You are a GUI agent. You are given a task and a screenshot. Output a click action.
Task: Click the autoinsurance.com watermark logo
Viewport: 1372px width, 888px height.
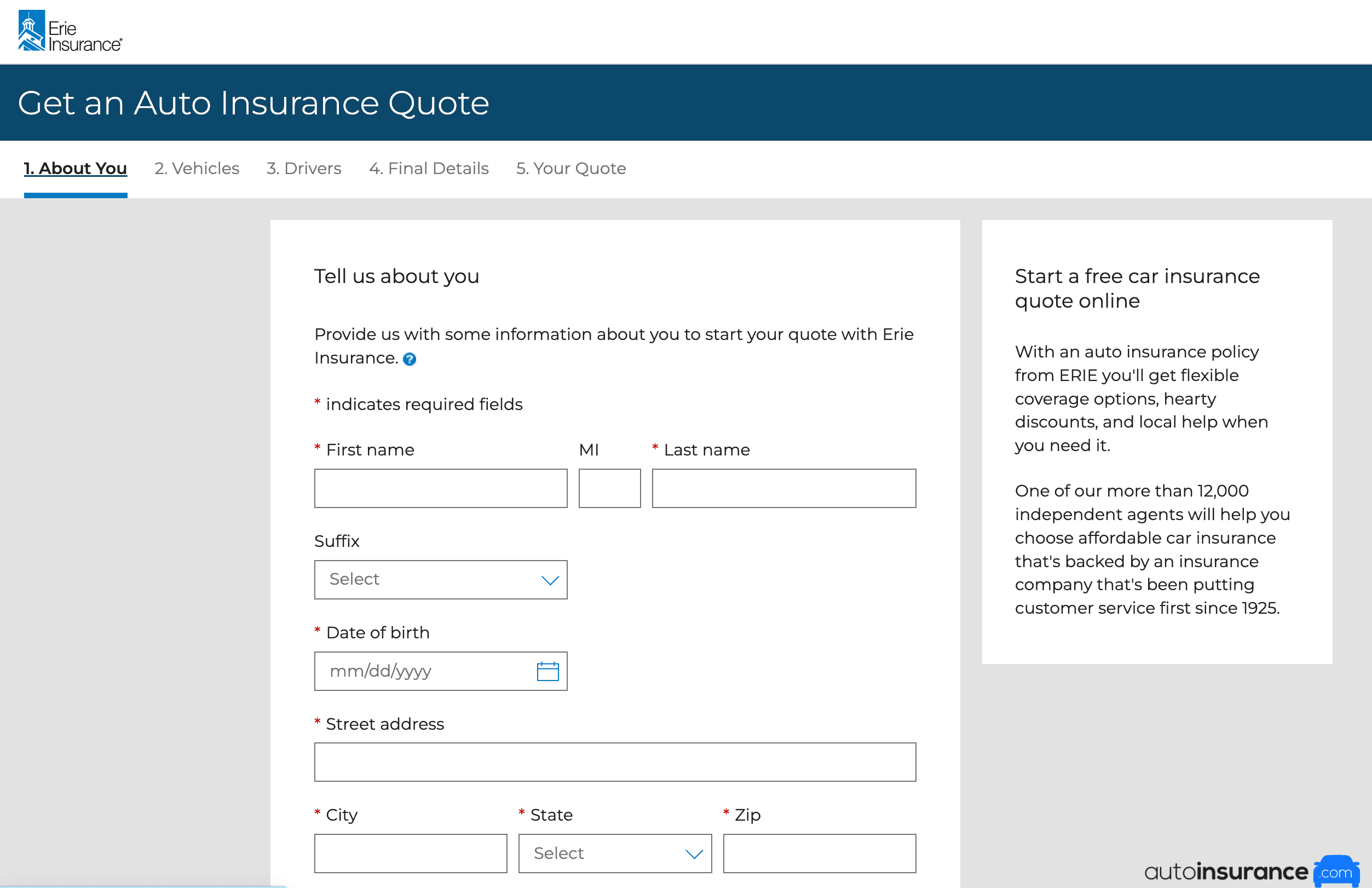pyautogui.click(x=1250, y=871)
